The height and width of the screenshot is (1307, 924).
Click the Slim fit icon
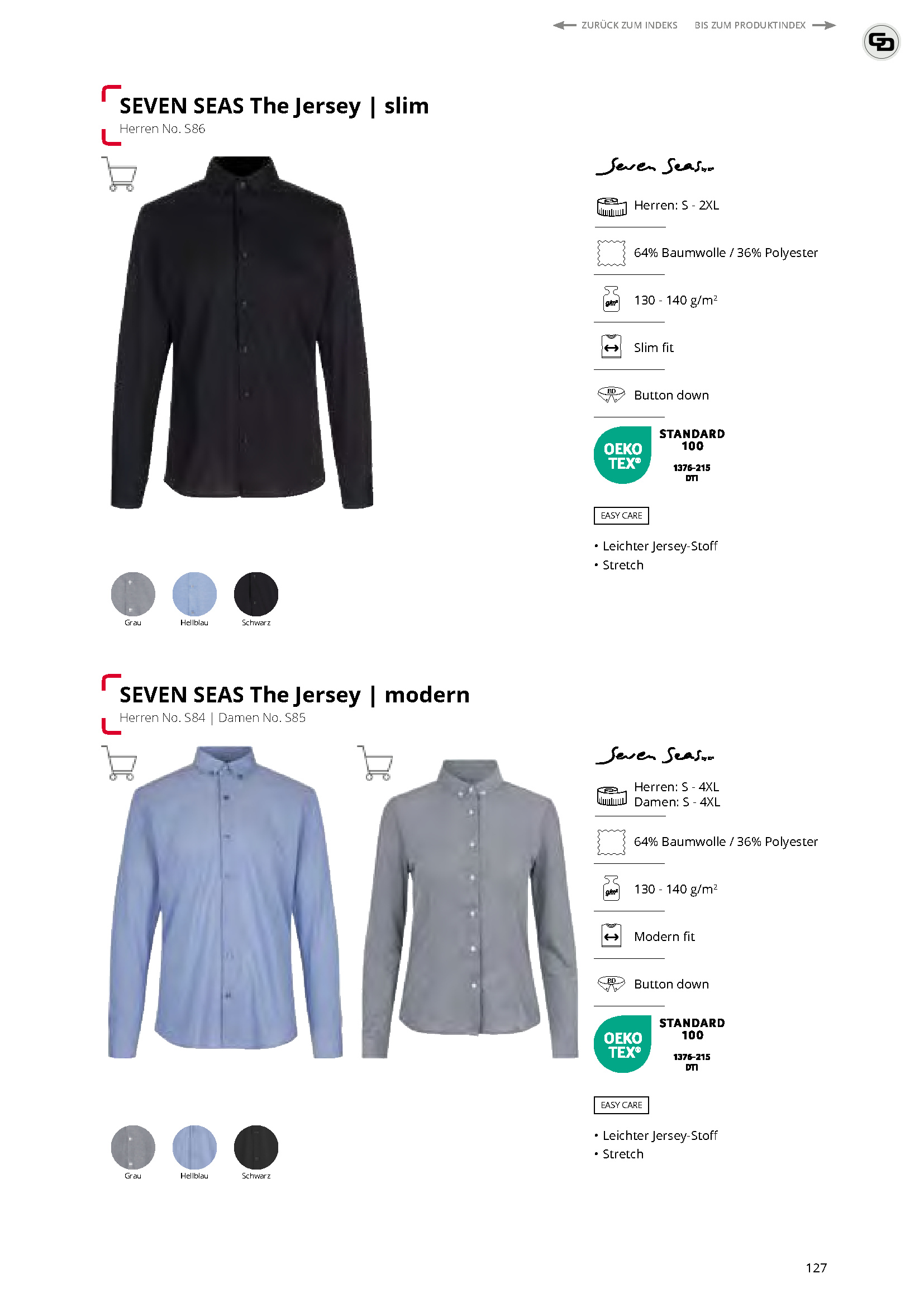pyautogui.click(x=612, y=346)
